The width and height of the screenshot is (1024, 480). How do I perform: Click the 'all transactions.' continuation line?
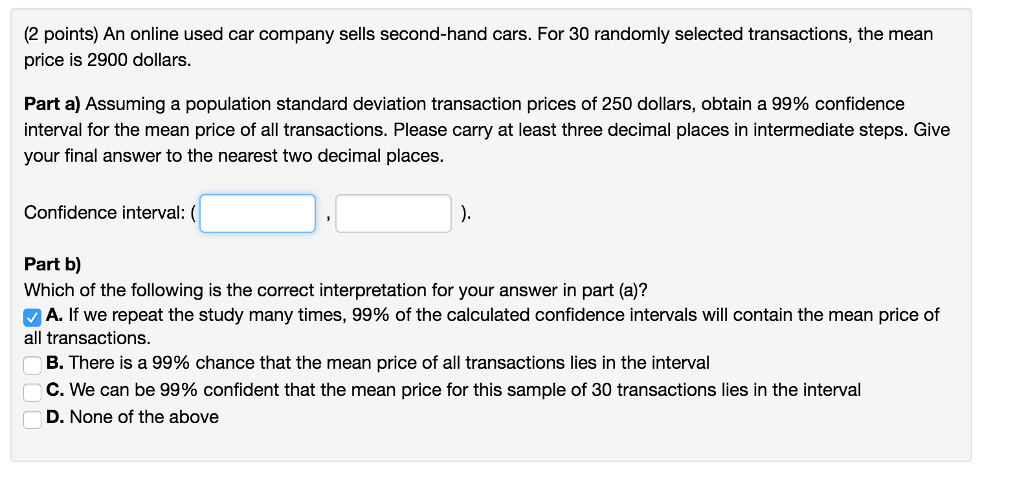tap(88, 338)
